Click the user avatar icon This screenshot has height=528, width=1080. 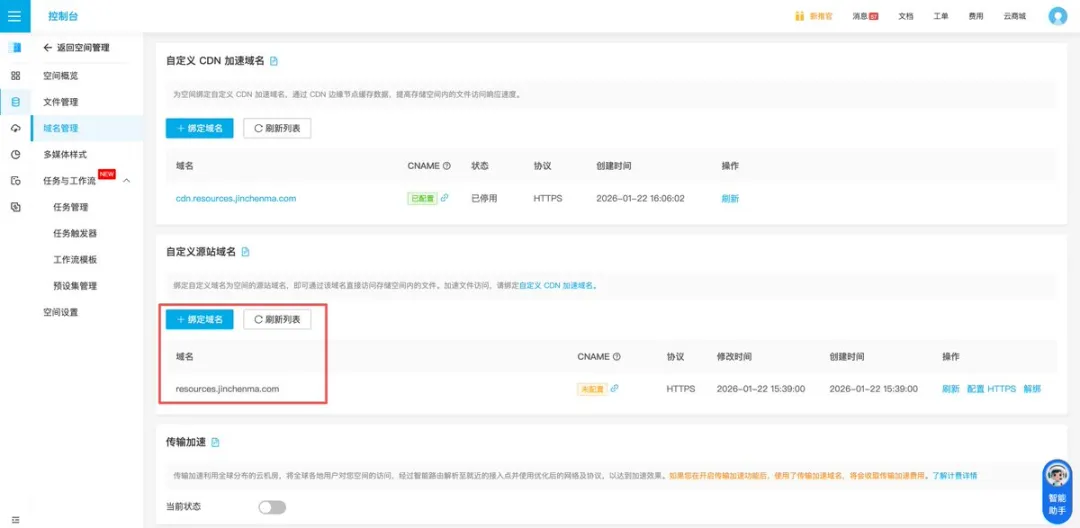point(1057,16)
